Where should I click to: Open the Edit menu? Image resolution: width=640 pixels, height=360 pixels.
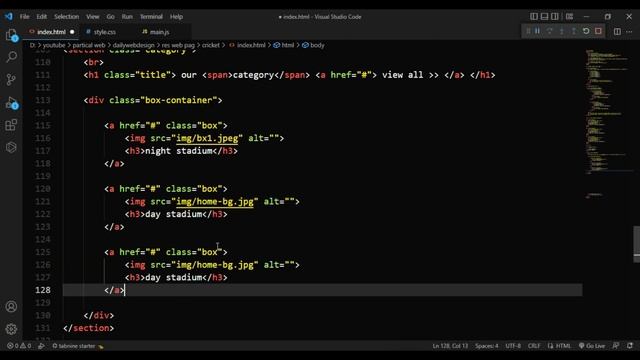[x=42, y=17]
